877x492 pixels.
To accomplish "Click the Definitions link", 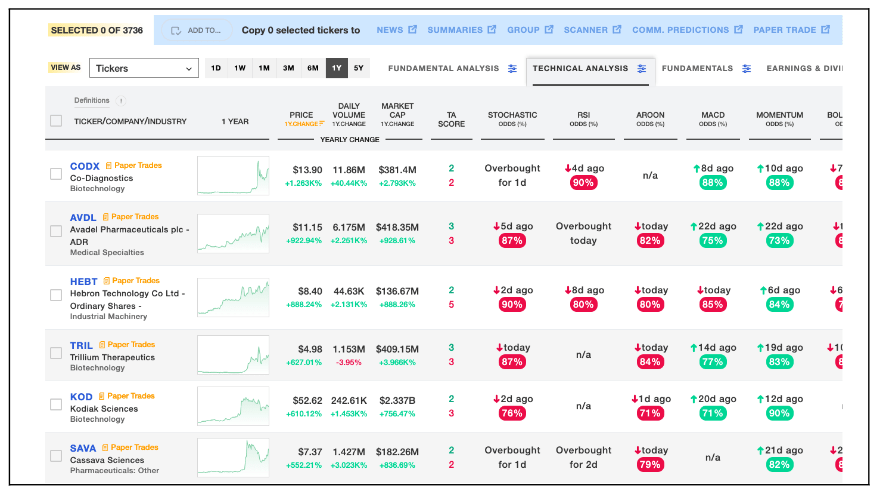I will [x=92, y=101].
